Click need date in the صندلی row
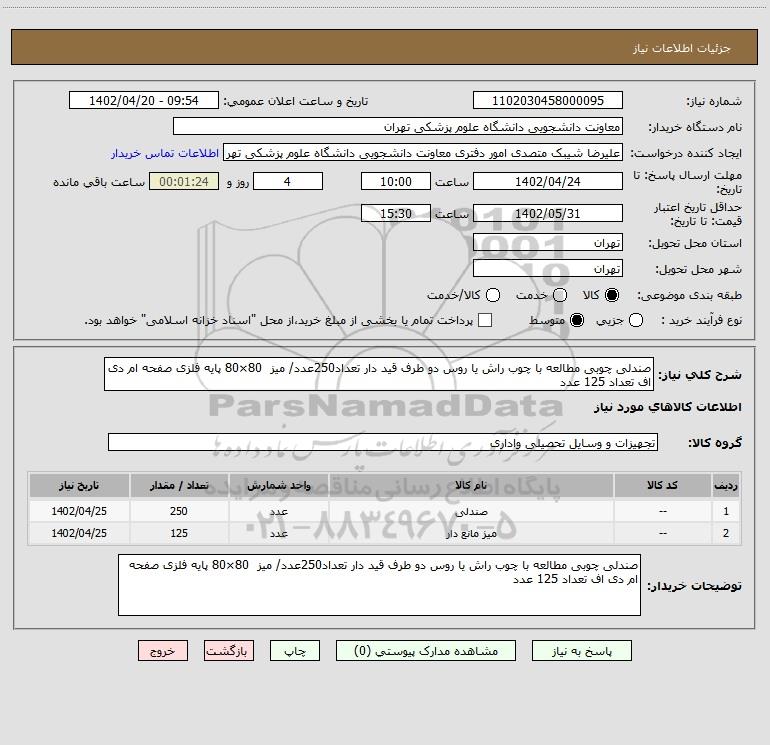The height and width of the screenshot is (745, 770). click(x=79, y=511)
